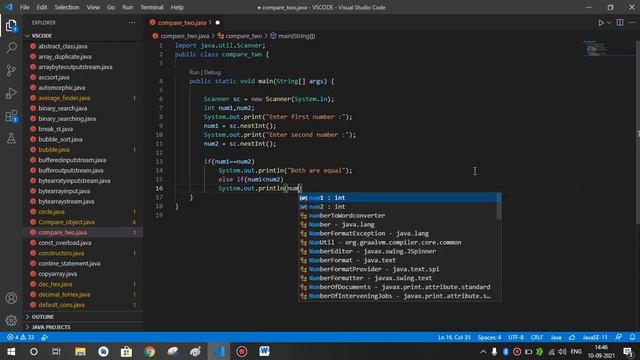Screen dimensions: 640x360
Task: Open binary_search.java file
Action: 62,109
